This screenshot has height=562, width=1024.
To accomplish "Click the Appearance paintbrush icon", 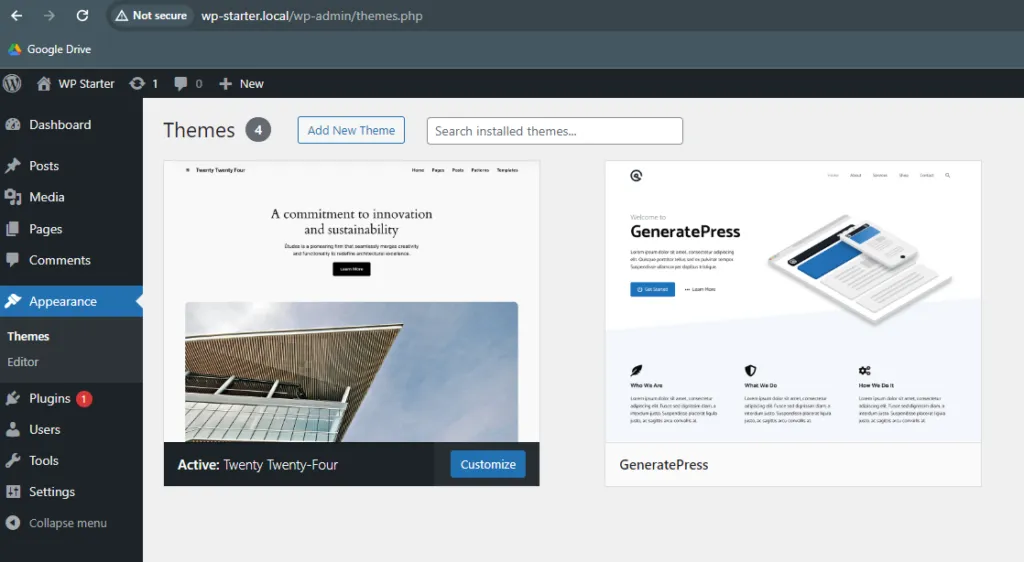I will coord(12,301).
